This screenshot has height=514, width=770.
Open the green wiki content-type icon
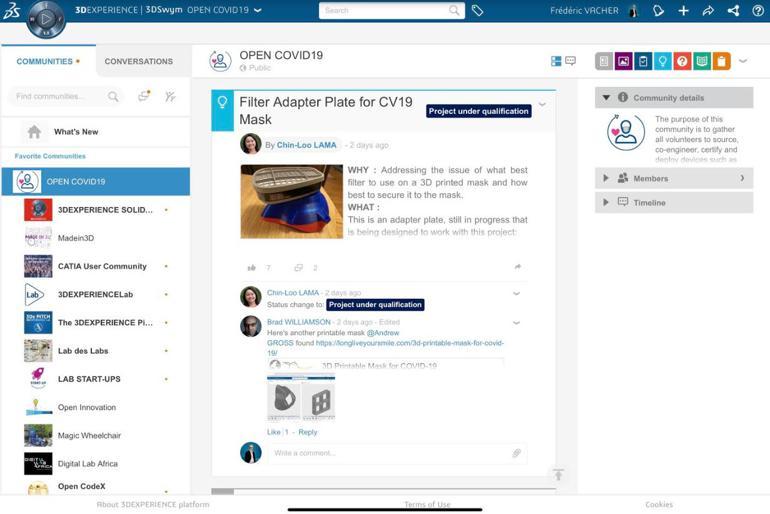[x=702, y=61]
